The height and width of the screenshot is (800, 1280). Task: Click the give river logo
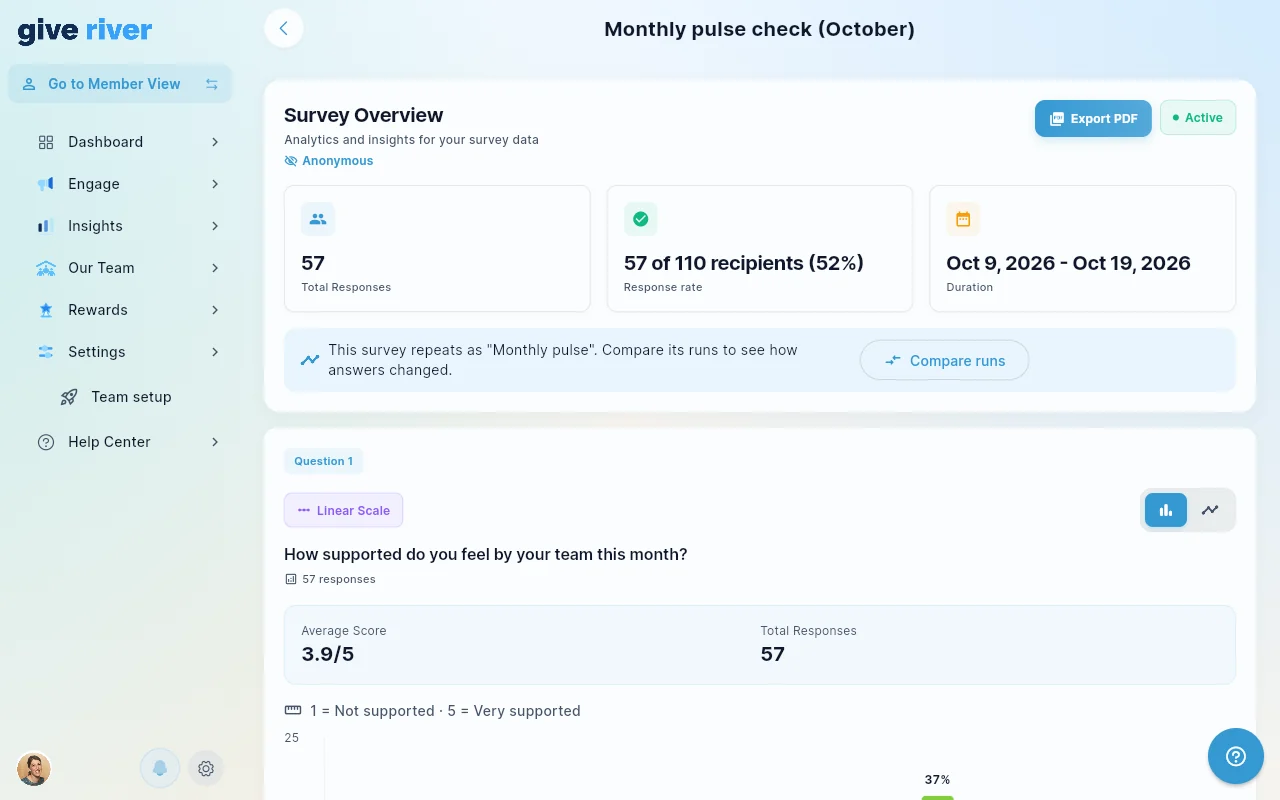85,30
